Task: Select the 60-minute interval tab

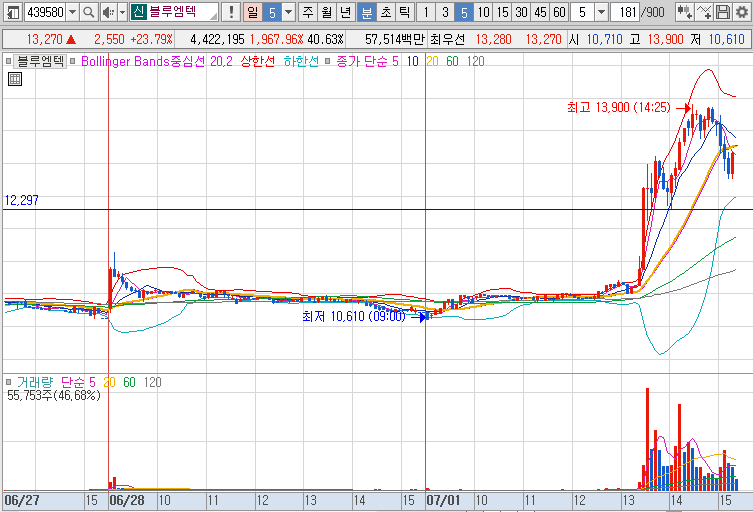Action: tap(559, 12)
